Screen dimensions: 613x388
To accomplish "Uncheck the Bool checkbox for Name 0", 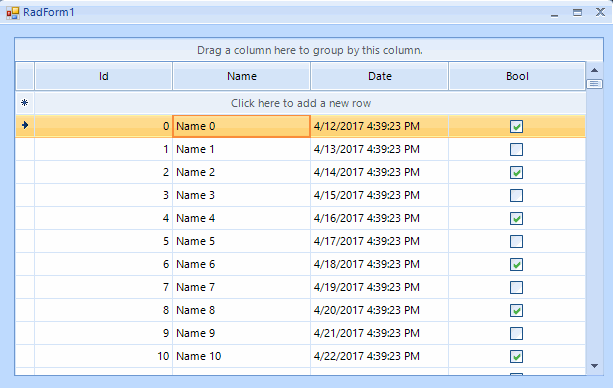I will [516, 126].
